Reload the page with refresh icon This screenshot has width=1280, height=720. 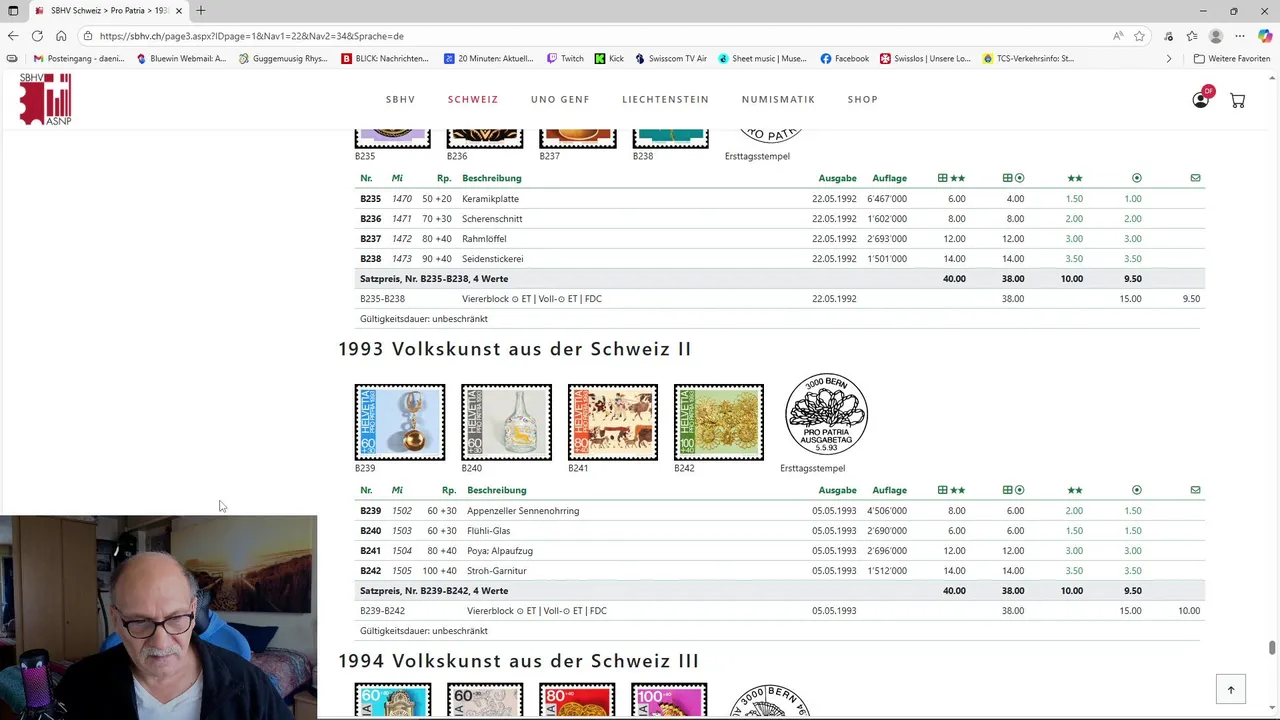click(37, 36)
